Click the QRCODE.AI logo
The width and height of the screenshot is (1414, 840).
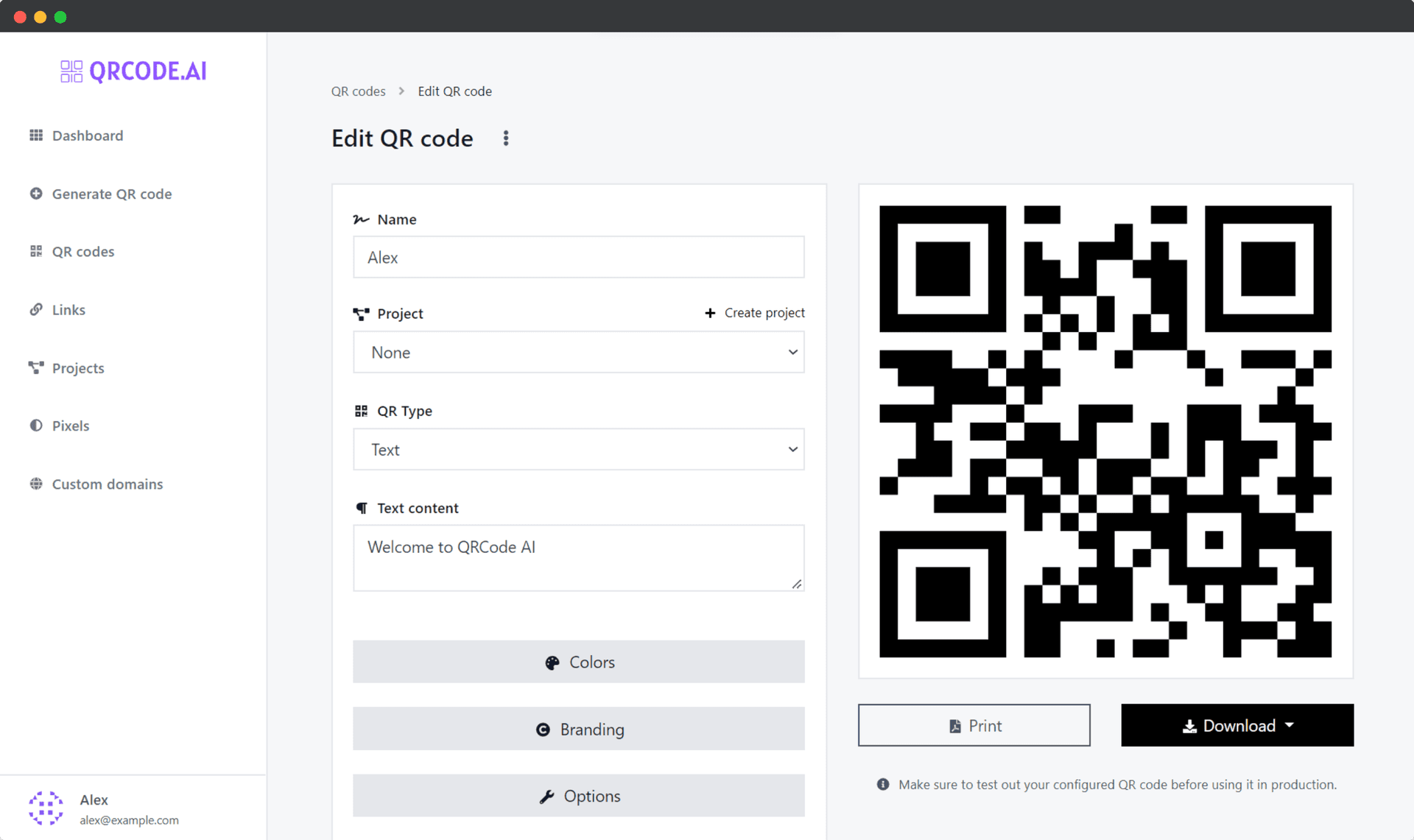[x=133, y=71]
